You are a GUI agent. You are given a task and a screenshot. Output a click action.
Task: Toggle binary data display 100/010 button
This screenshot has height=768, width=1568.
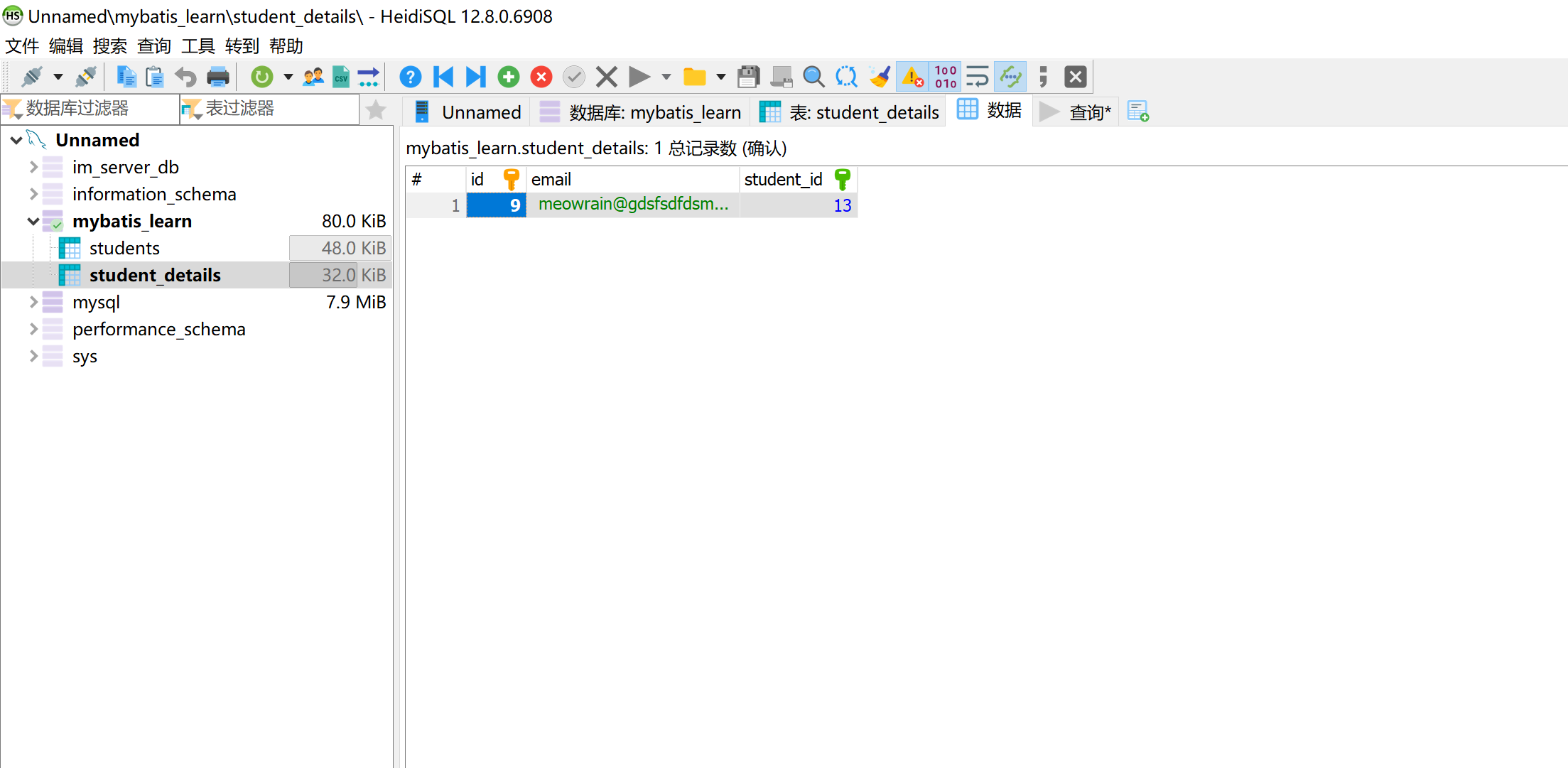946,77
